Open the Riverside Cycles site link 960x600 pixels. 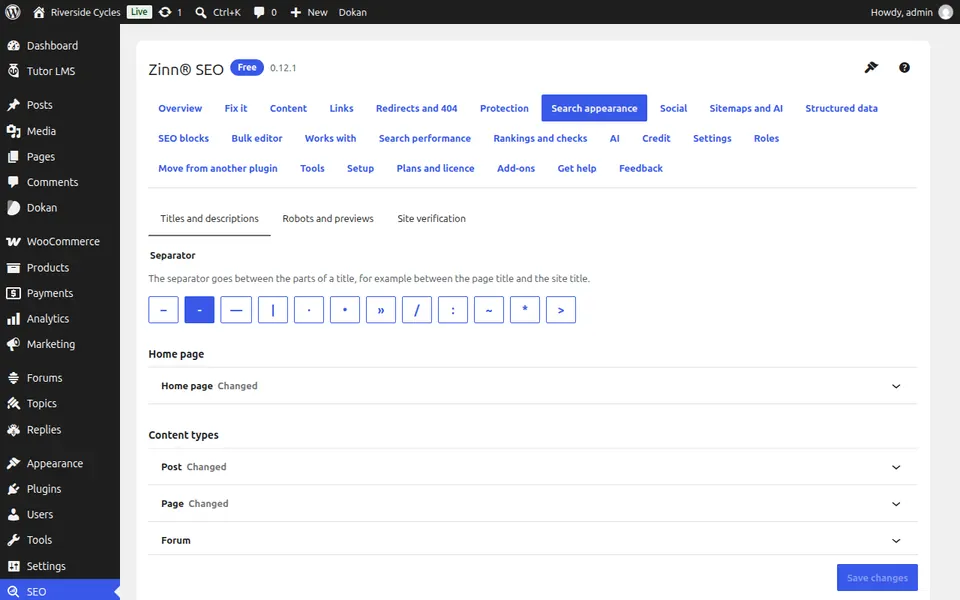(x=77, y=12)
